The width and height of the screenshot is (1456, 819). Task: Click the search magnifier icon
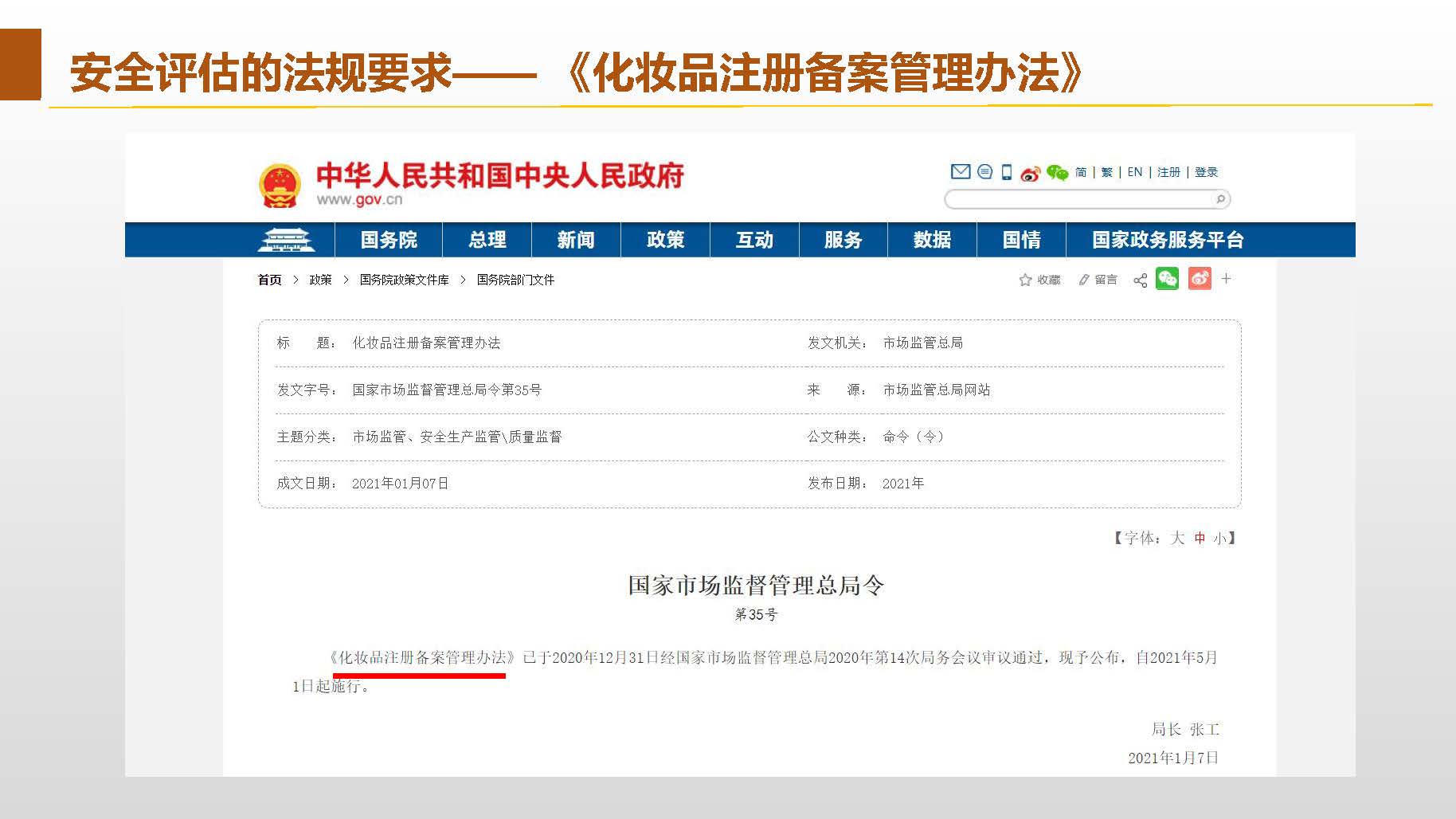tap(1220, 199)
